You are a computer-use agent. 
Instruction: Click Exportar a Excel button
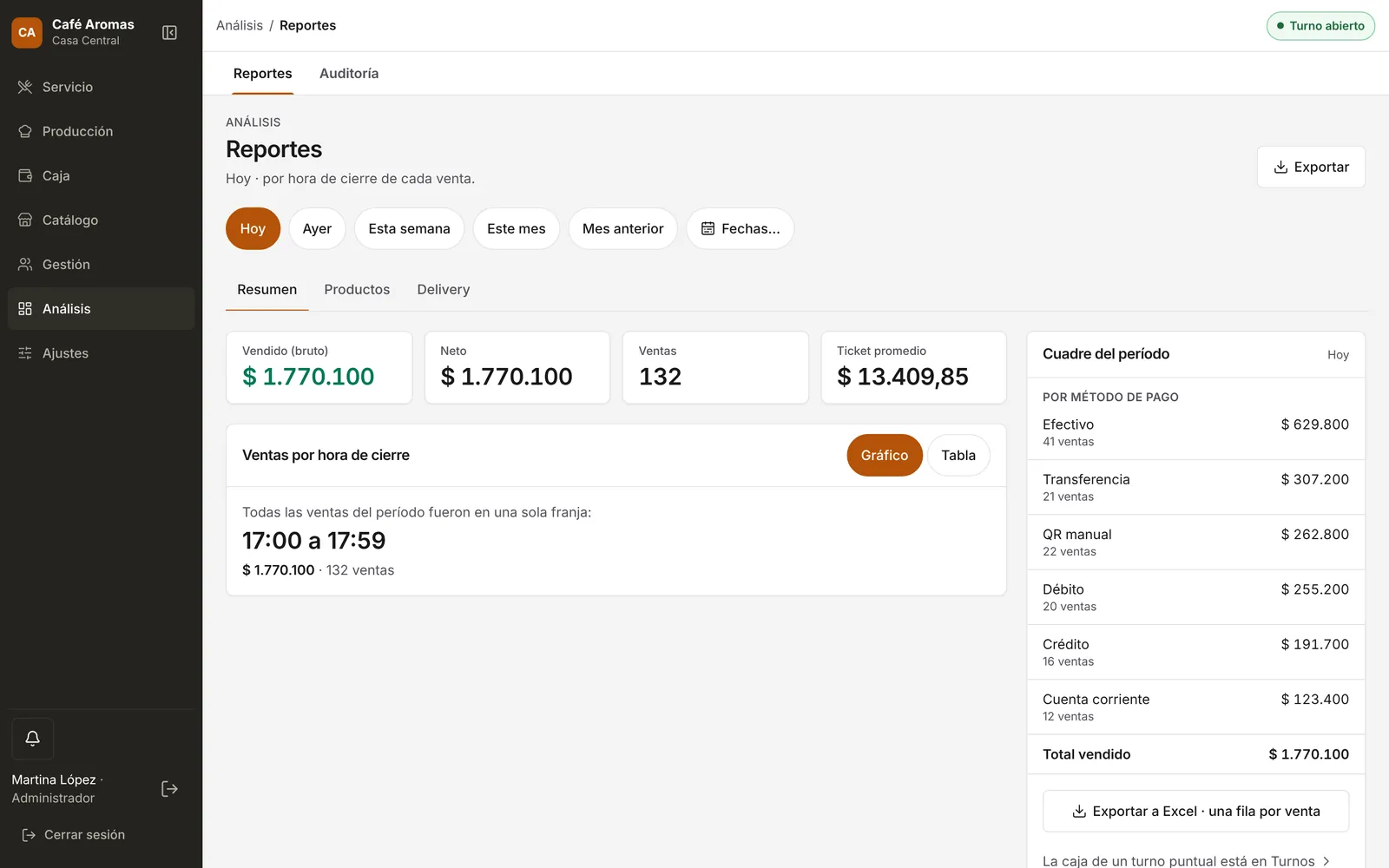point(1195,811)
